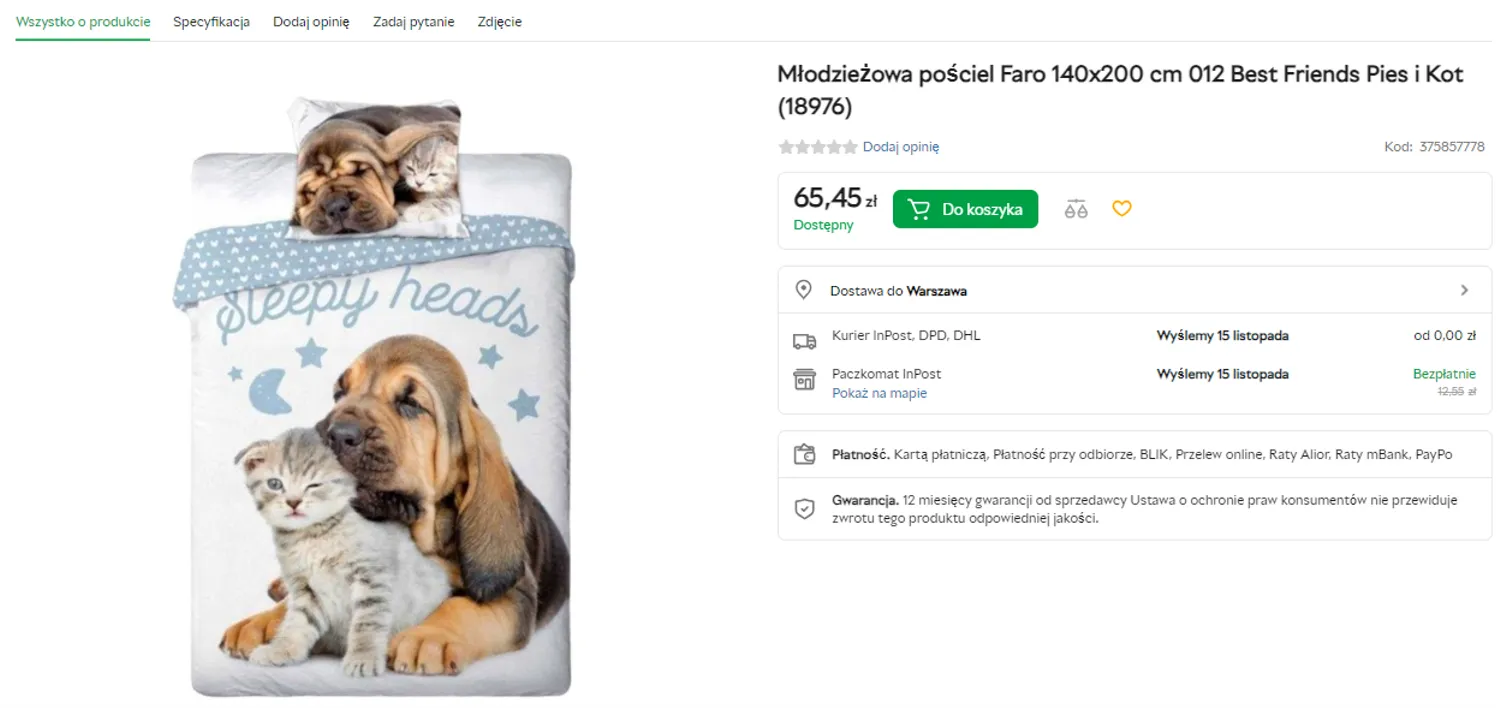
Task: Click the star rating icons
Action: point(818,147)
